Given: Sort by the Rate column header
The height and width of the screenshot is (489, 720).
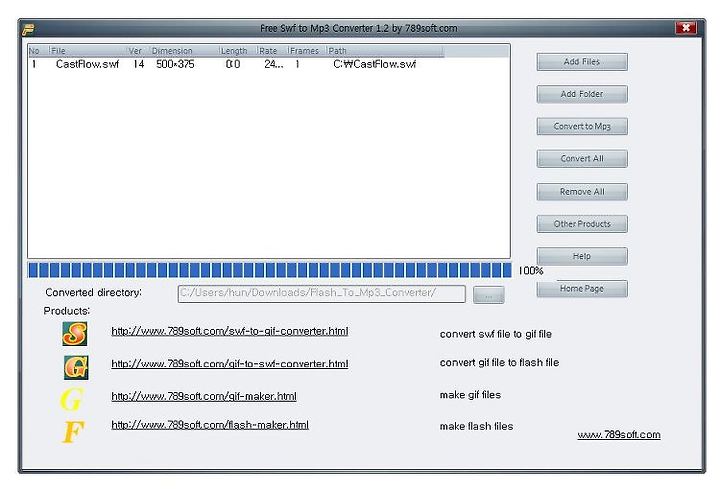Looking at the screenshot, I should tap(272, 51).
